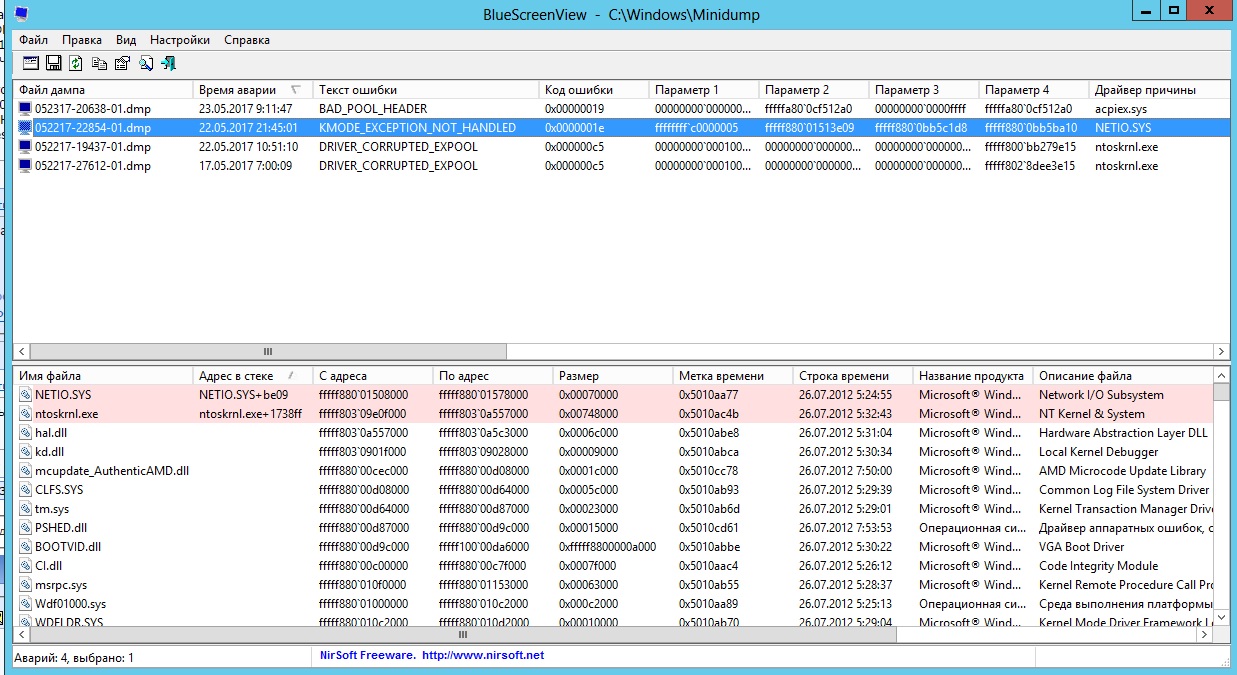The height and width of the screenshot is (675, 1237).
Task: Click the Save floppy disk icon
Action: (x=53, y=64)
